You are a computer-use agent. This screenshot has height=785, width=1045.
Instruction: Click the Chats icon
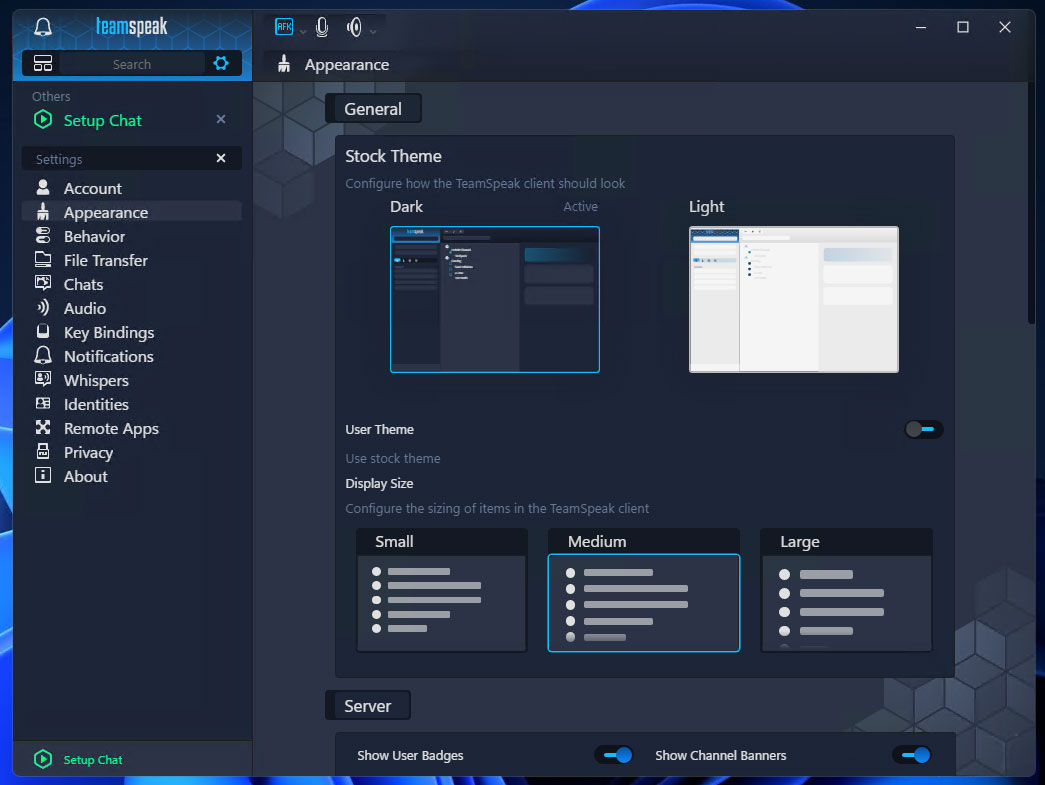tap(43, 283)
